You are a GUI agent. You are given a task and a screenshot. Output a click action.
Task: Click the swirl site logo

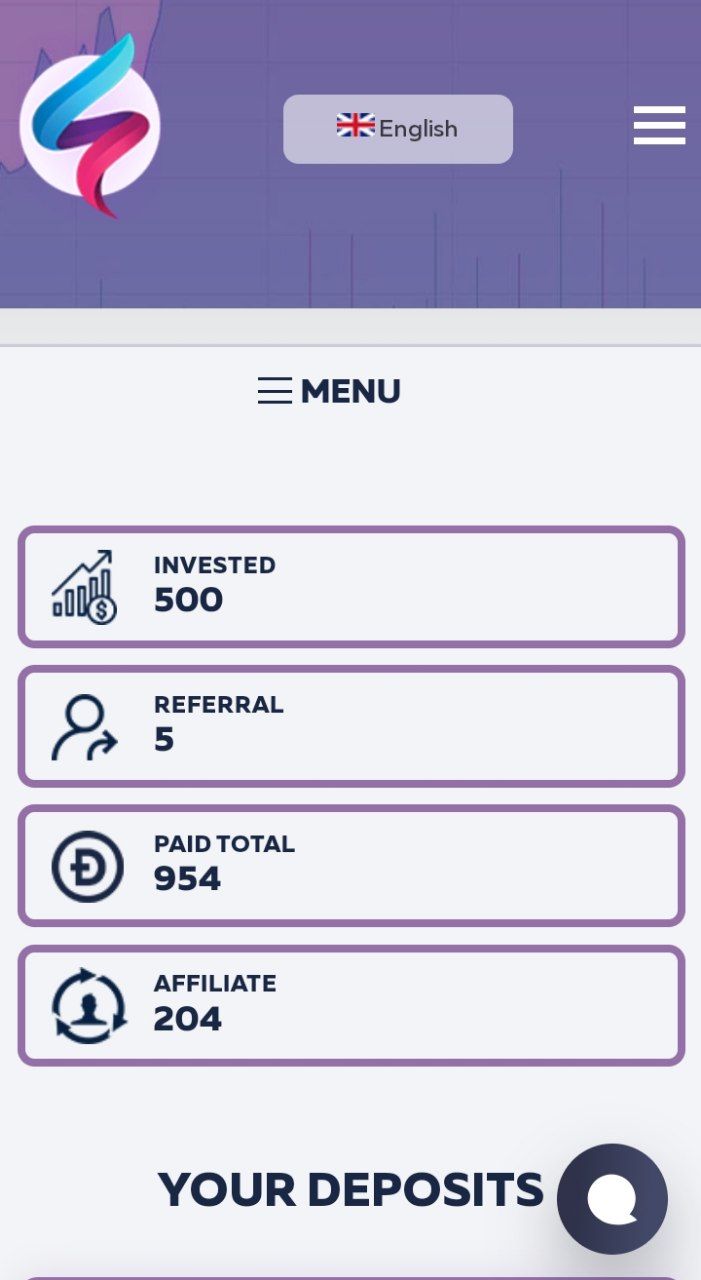coord(90,126)
